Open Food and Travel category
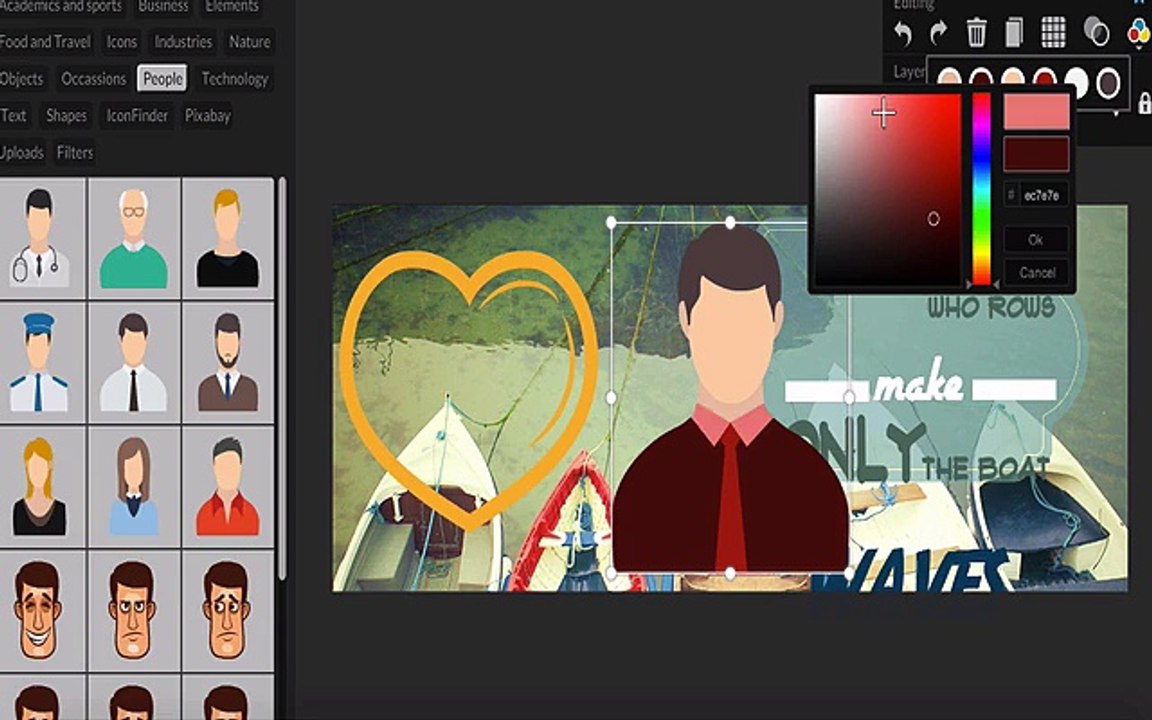1152x720 pixels. point(46,42)
